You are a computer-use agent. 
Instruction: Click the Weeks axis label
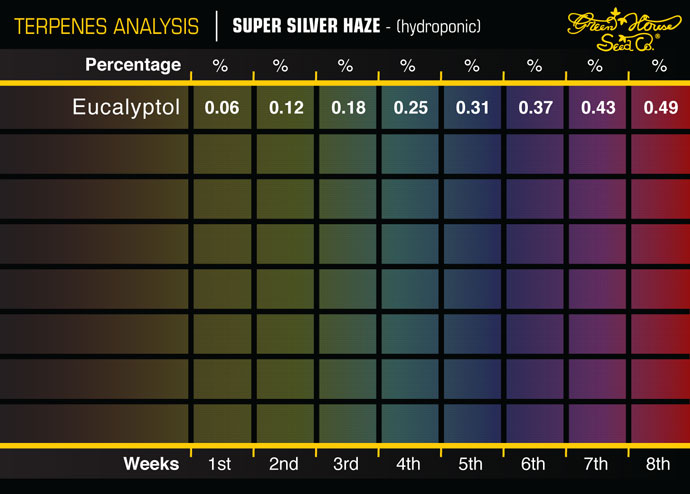click(151, 464)
